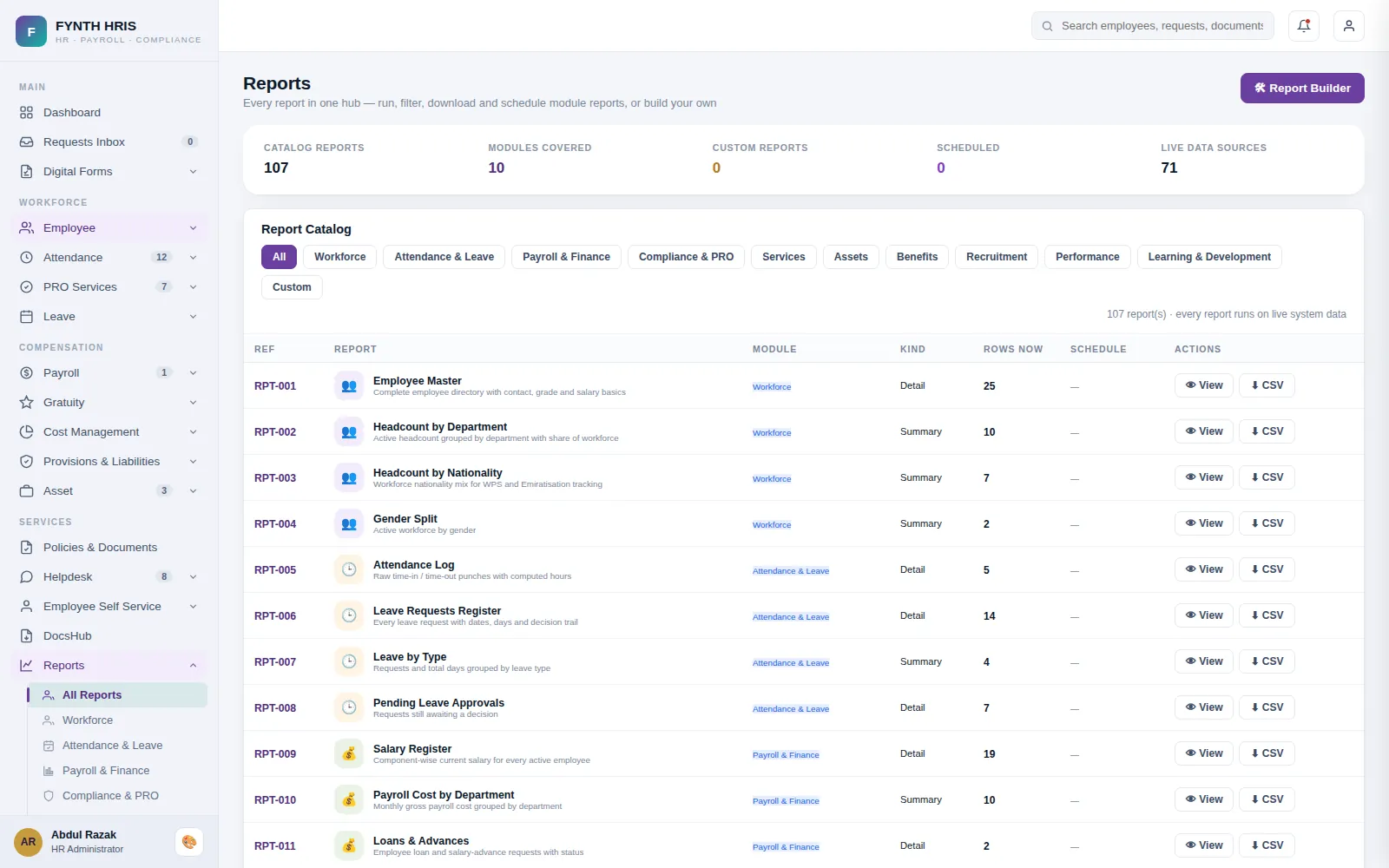The height and width of the screenshot is (868, 1389).
Task: Filter catalog by Learning & Development tab
Action: (x=1209, y=257)
